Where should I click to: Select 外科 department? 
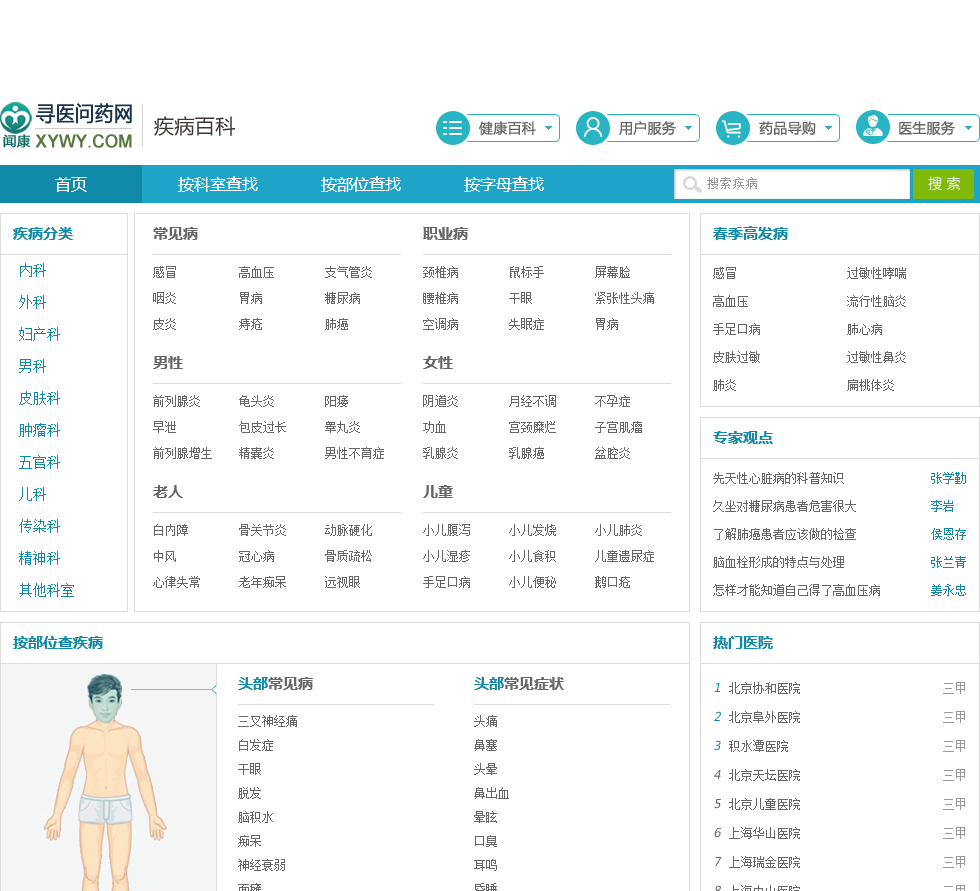click(x=32, y=302)
